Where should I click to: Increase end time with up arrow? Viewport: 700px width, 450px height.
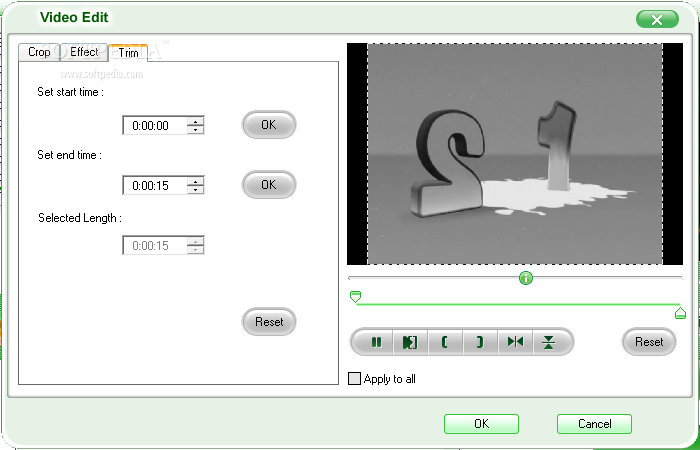point(196,181)
